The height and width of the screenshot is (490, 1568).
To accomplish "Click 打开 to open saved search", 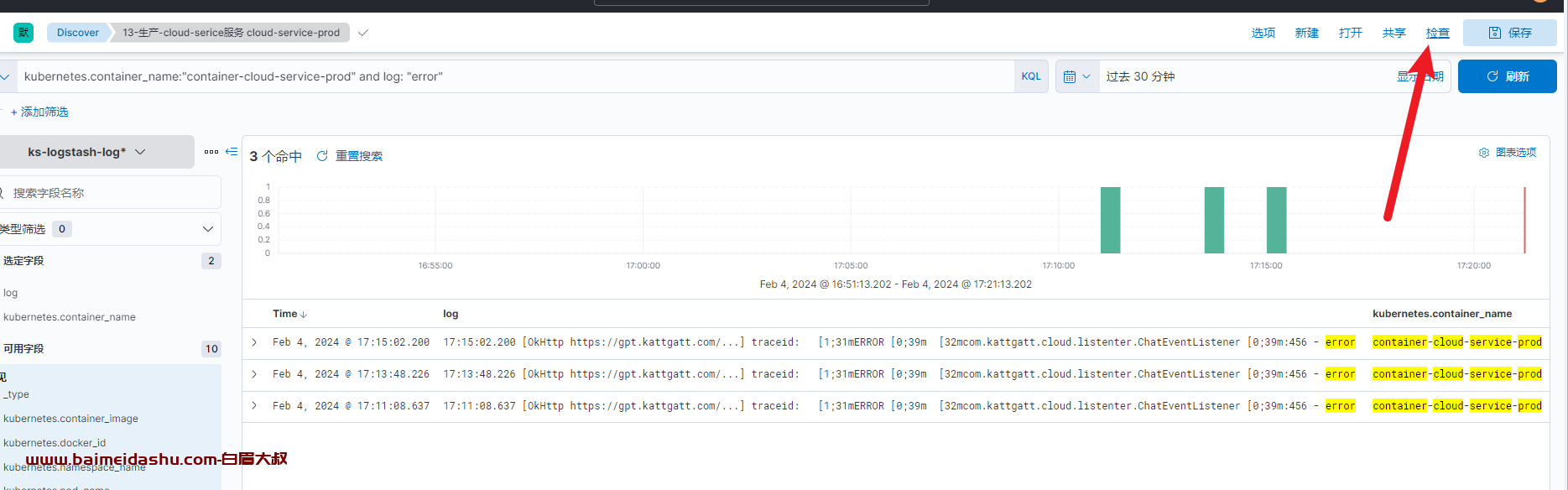I will [x=1350, y=33].
